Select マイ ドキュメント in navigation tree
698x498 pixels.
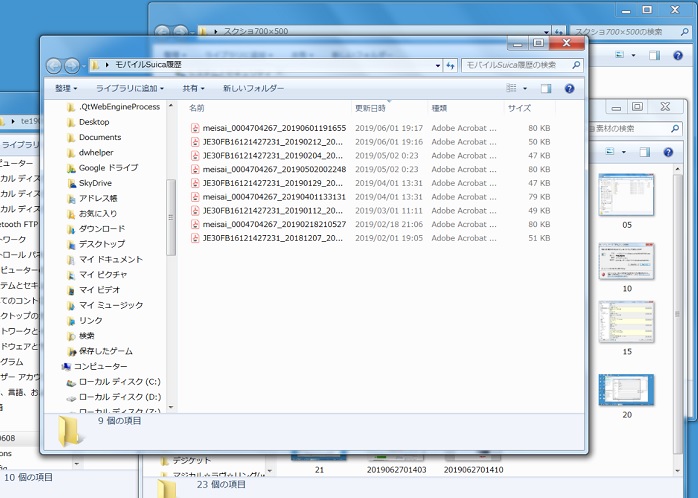tap(111, 259)
